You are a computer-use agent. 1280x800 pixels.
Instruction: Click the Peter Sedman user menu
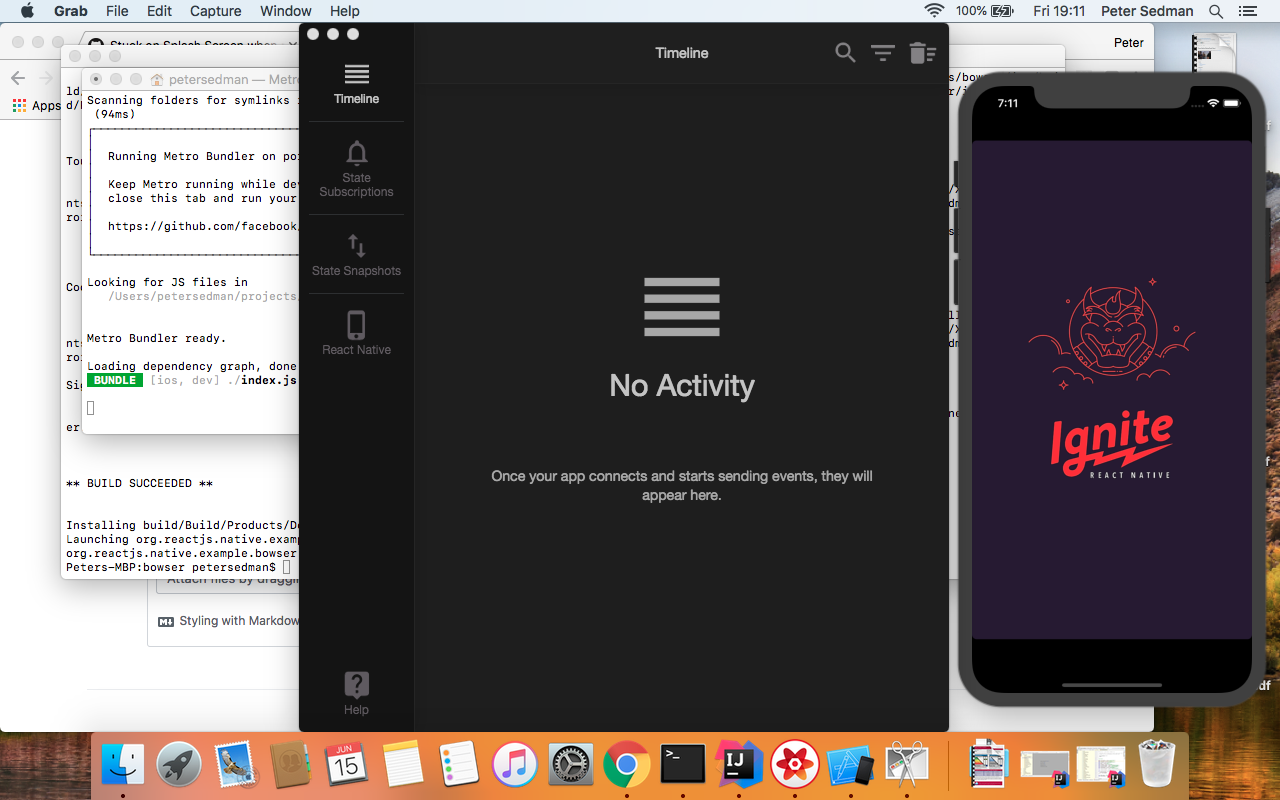tap(1147, 11)
